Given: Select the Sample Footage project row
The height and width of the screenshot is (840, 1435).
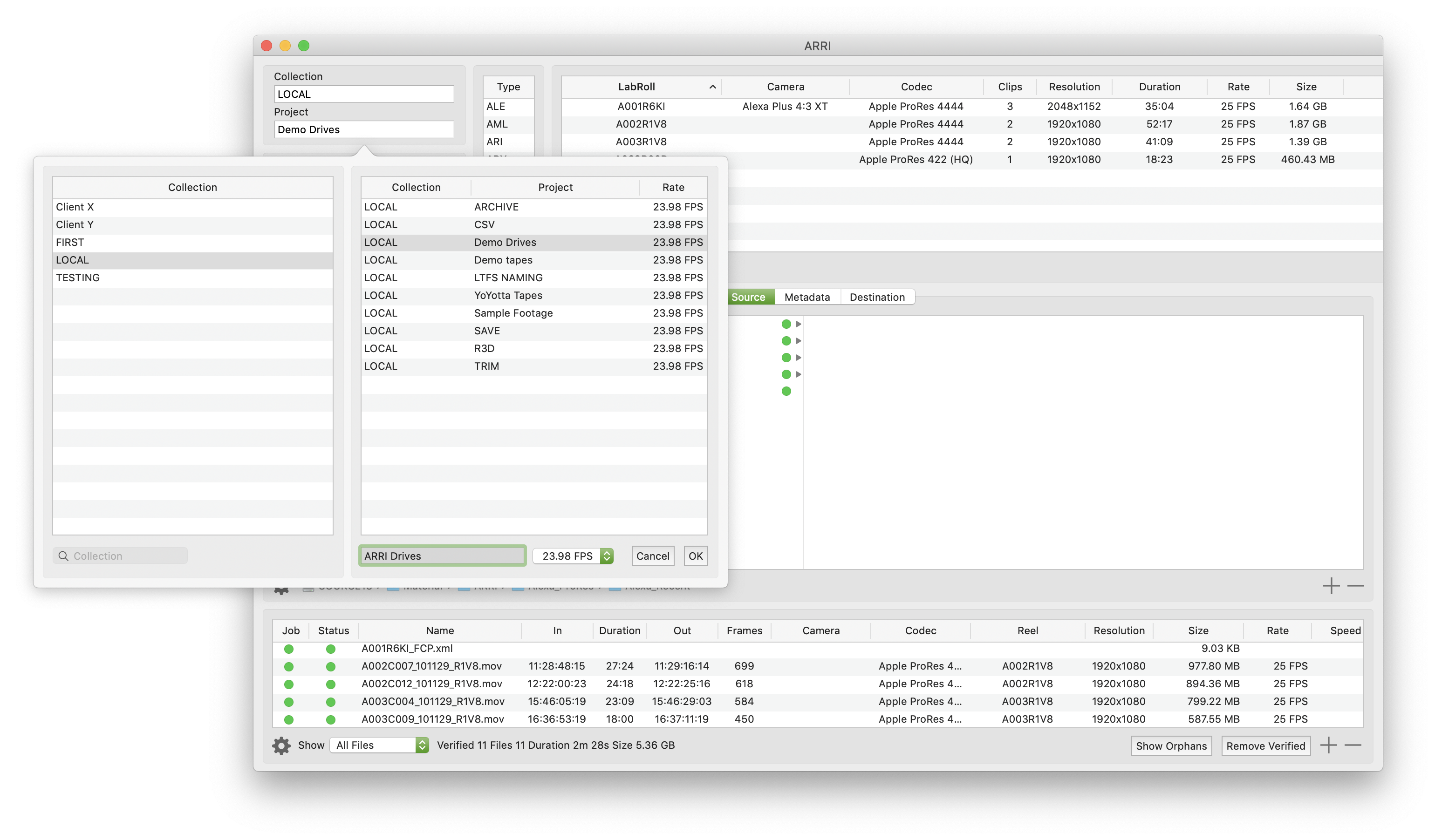Looking at the screenshot, I should click(534, 313).
